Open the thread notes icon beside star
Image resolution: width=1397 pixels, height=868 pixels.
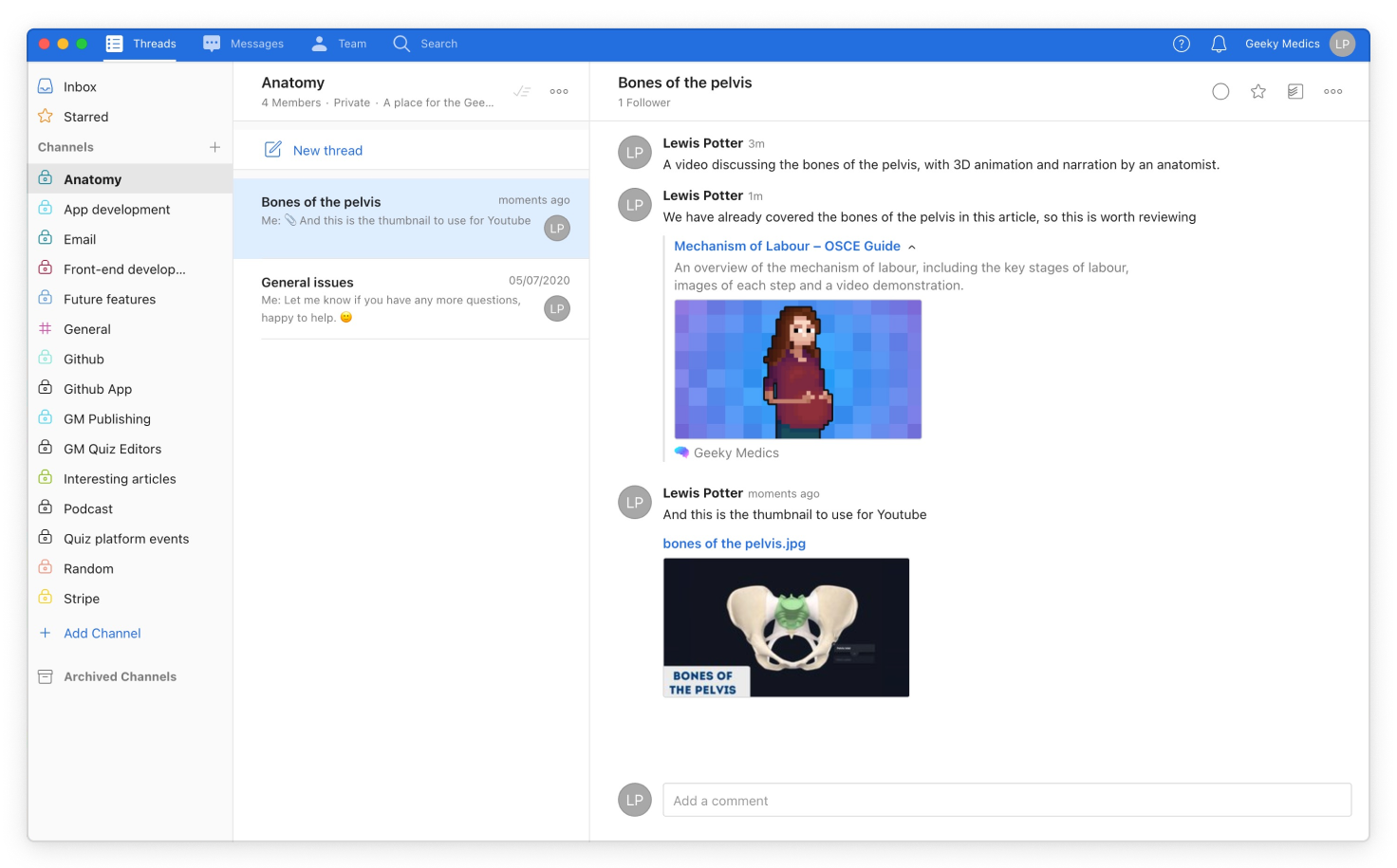tap(1295, 91)
